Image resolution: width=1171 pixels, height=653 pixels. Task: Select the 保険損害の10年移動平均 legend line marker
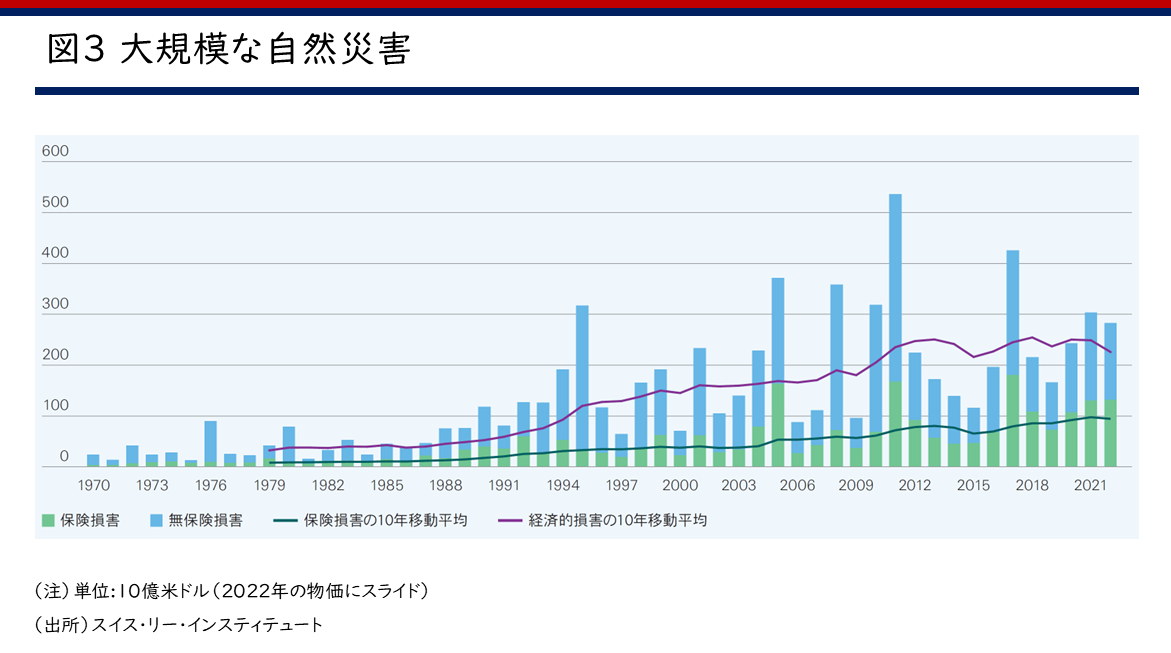coord(284,521)
